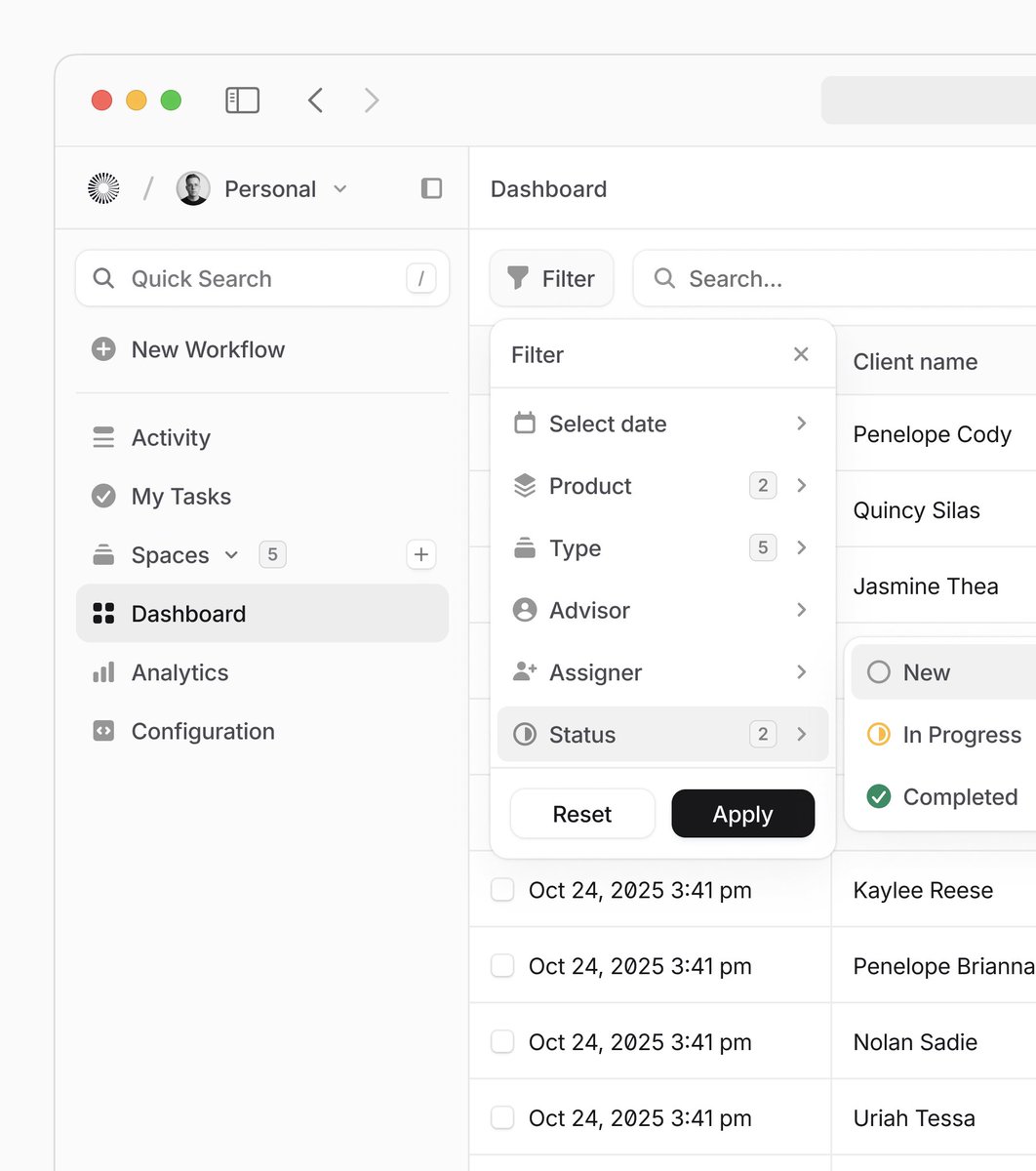Check the row for Penelope Brianna

[502, 966]
